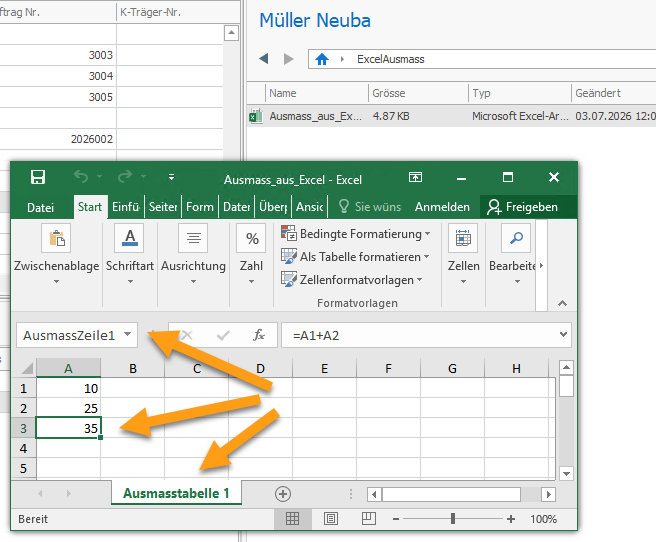
Task: Confirm the formula entry with the checkmark
Action: point(223,335)
